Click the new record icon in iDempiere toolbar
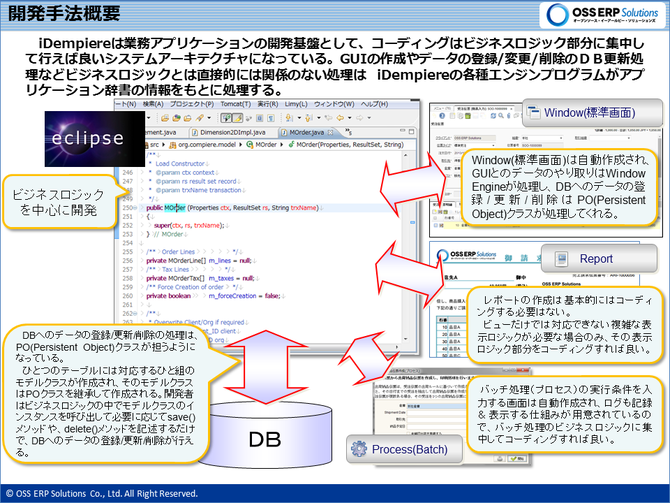Screen dimensions: 670x503 coord(453,116)
